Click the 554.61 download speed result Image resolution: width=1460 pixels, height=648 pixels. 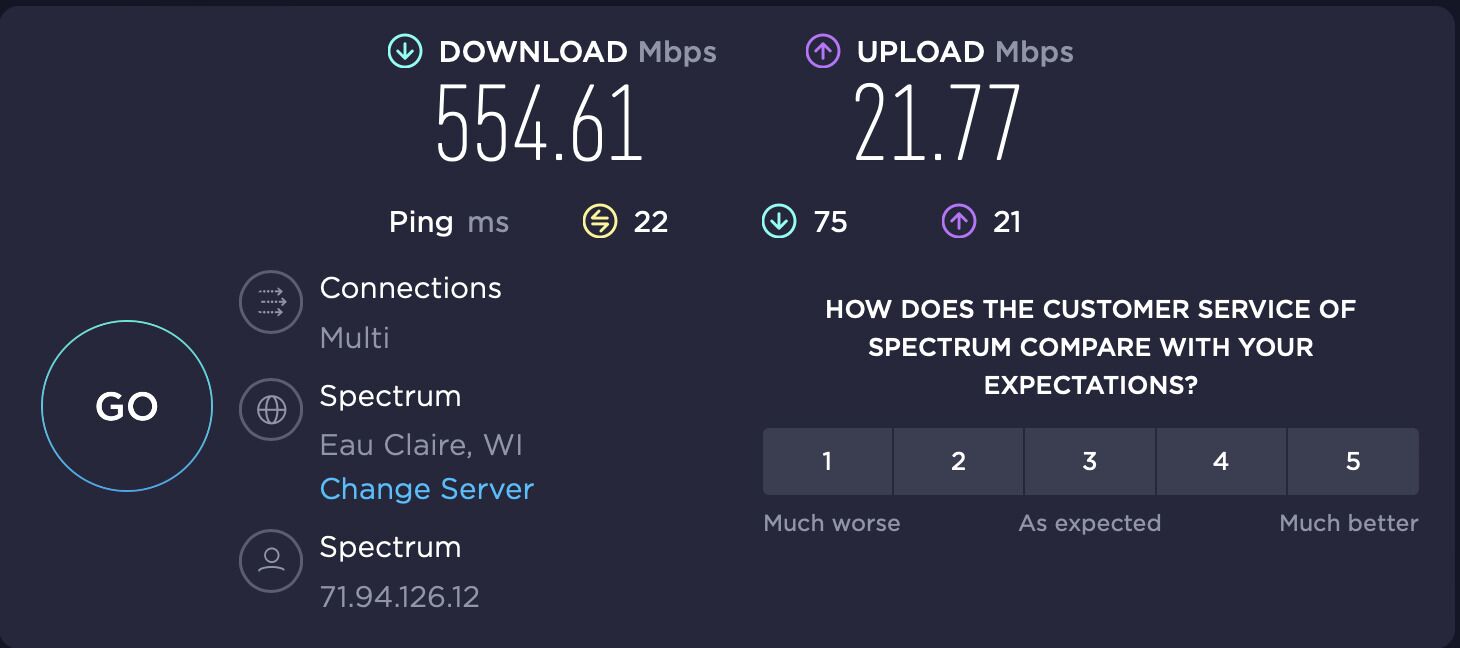pyautogui.click(x=539, y=123)
